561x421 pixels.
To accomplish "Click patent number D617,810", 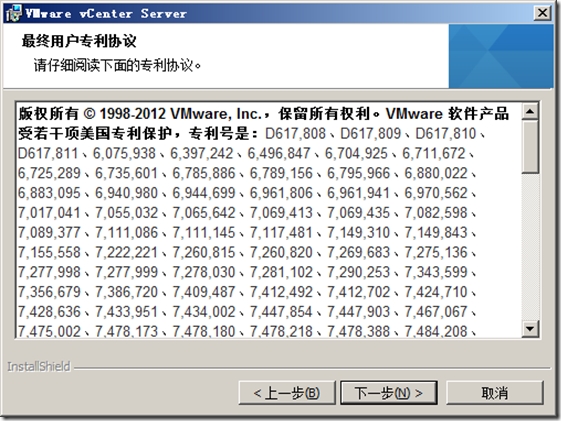I will pyautogui.click(x=446, y=134).
